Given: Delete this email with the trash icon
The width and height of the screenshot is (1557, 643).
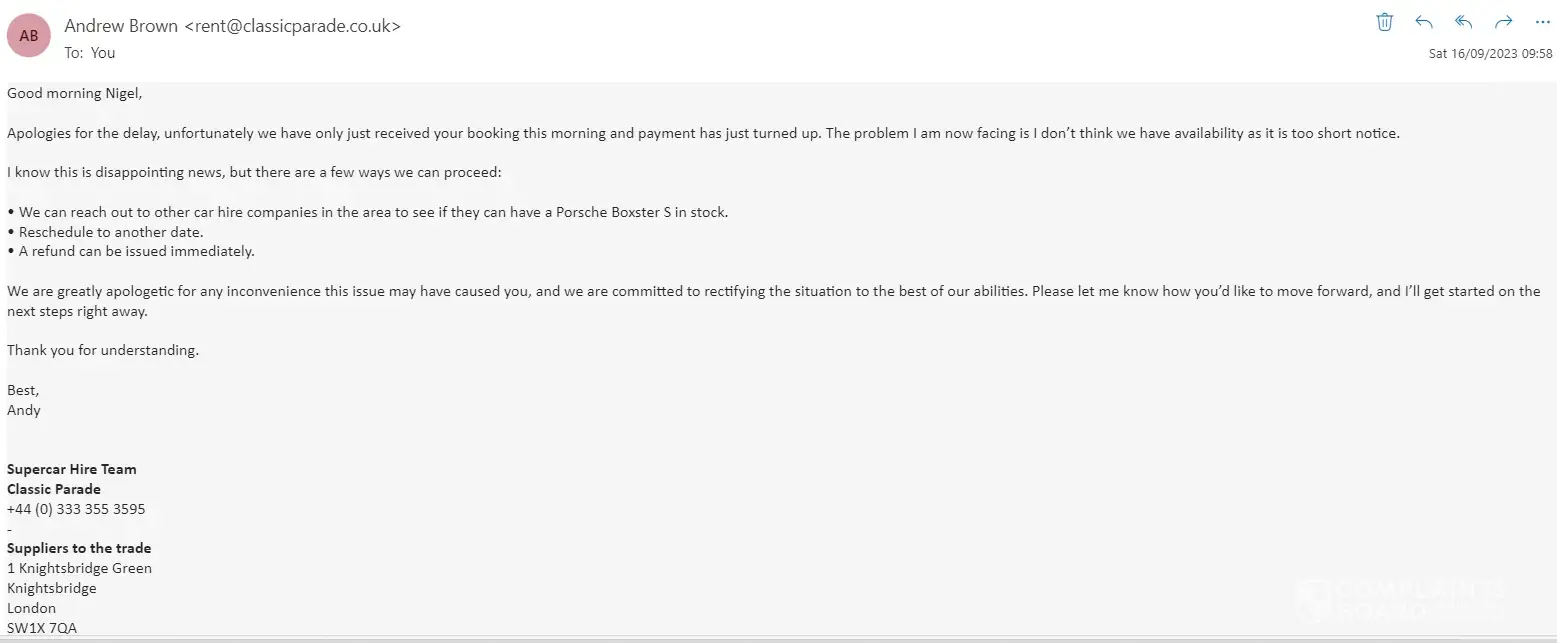Looking at the screenshot, I should point(1385,22).
